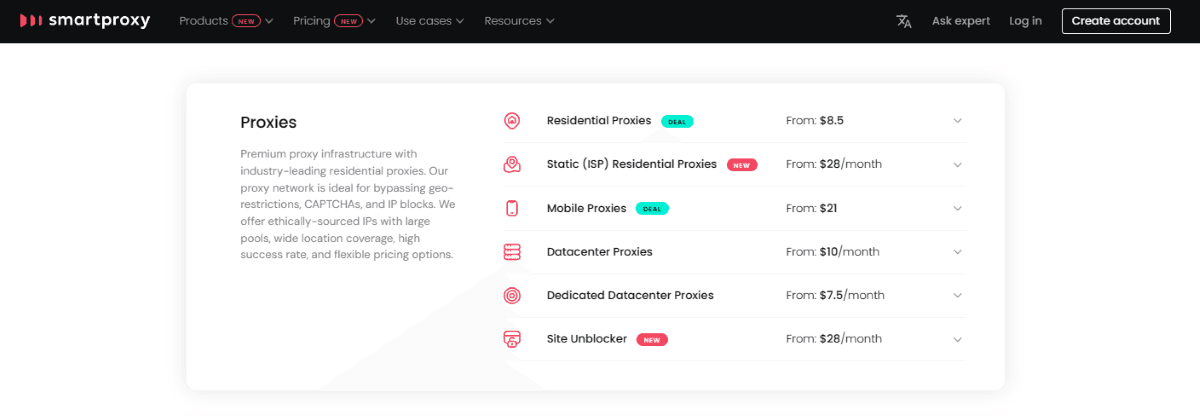The width and height of the screenshot is (1200, 416).
Task: Open the Residential Proxies link
Action: coord(599,120)
